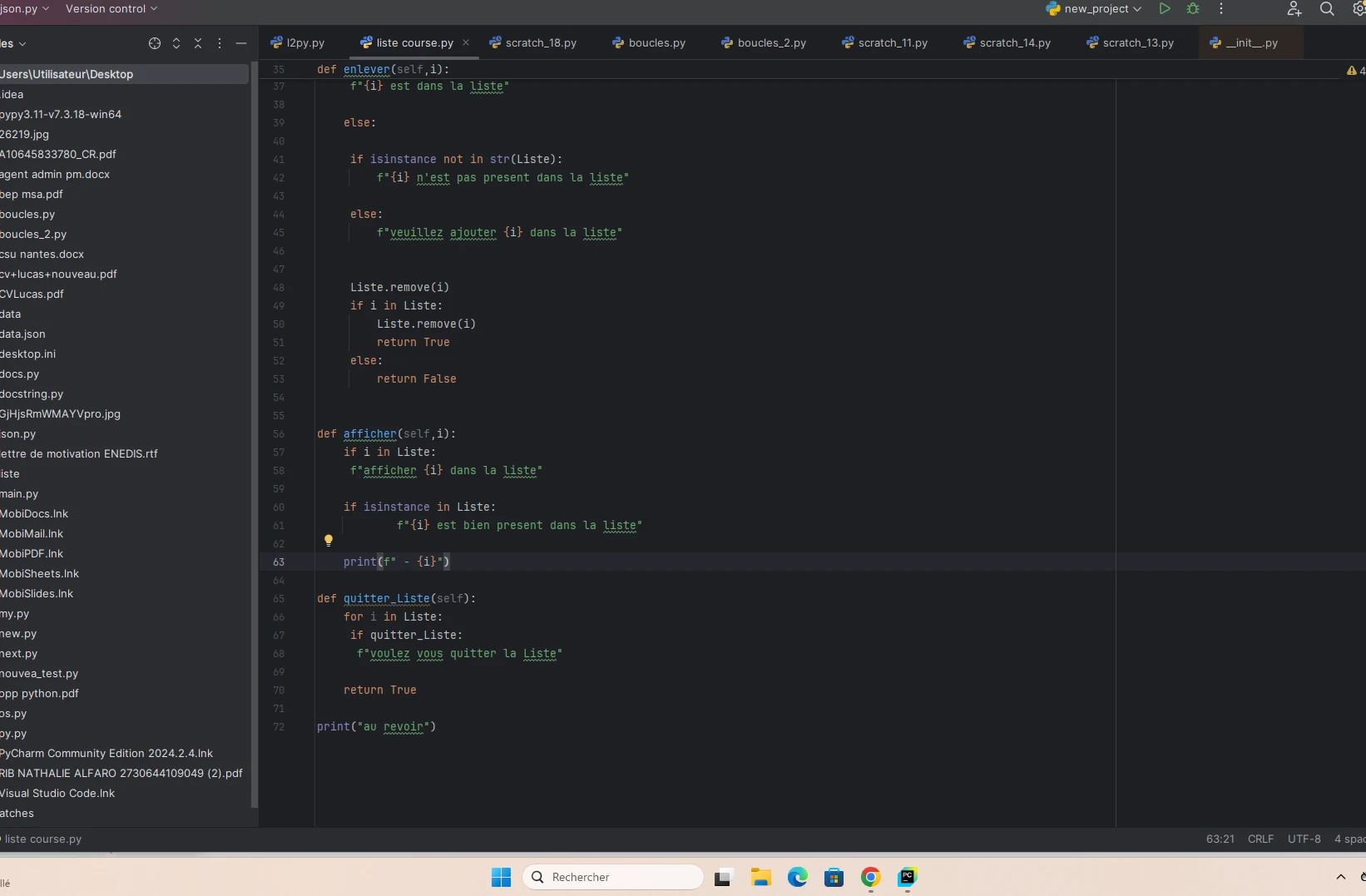Image resolution: width=1366 pixels, height=896 pixels.
Task: Expand the Version control dropdown
Action: 111,9
